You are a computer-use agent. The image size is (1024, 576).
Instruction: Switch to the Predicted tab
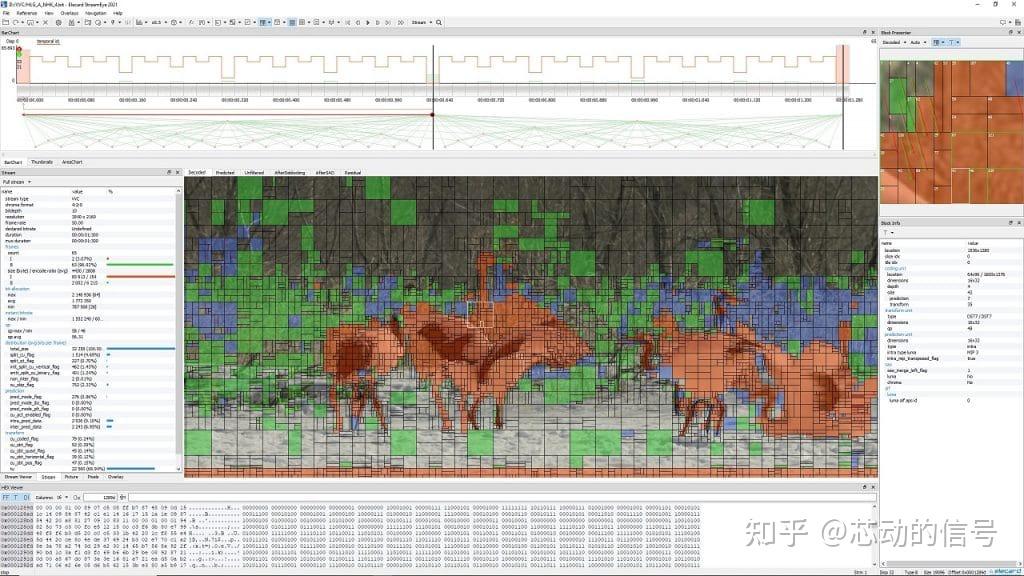225,172
